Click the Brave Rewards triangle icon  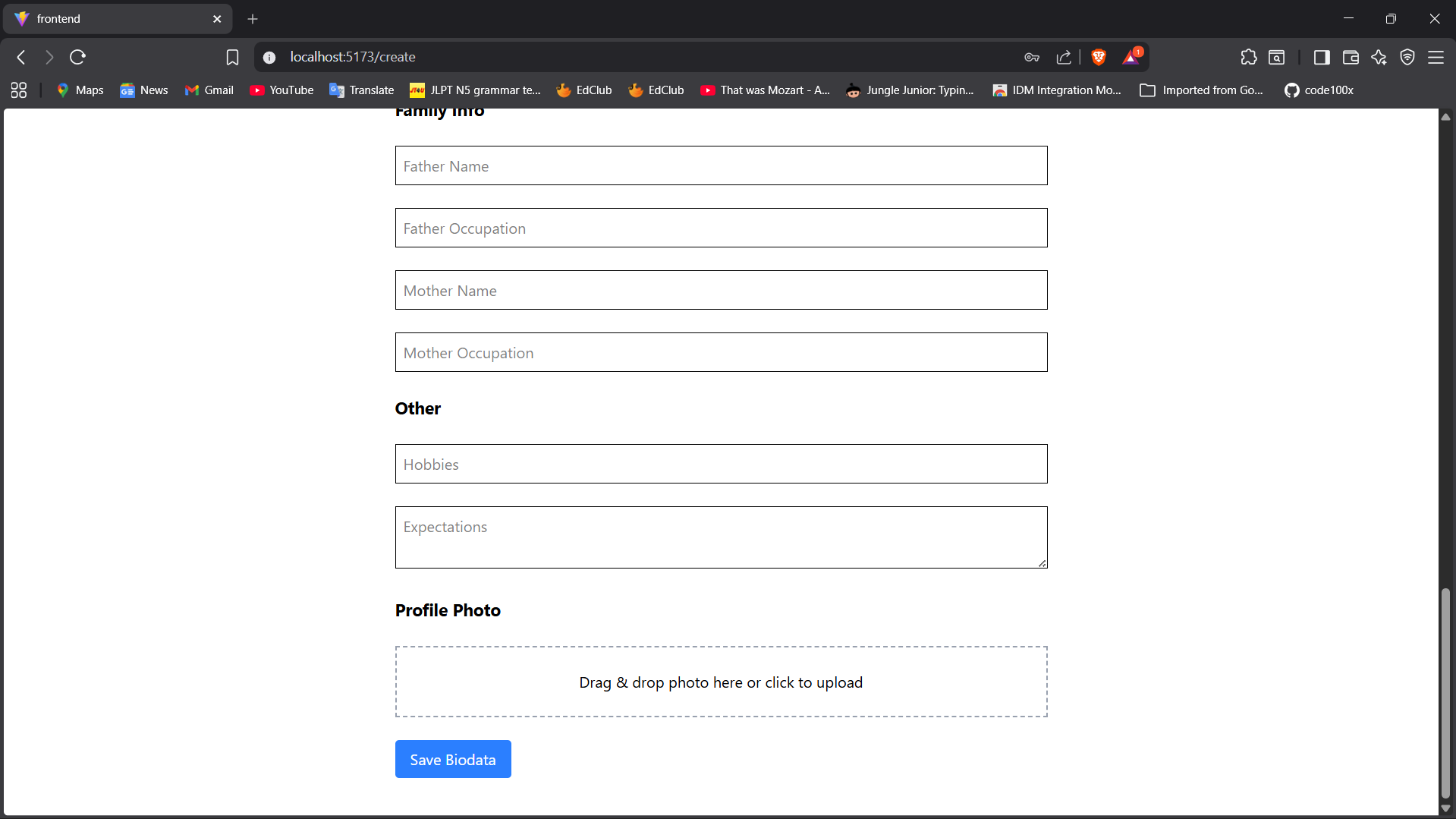[x=1131, y=57]
